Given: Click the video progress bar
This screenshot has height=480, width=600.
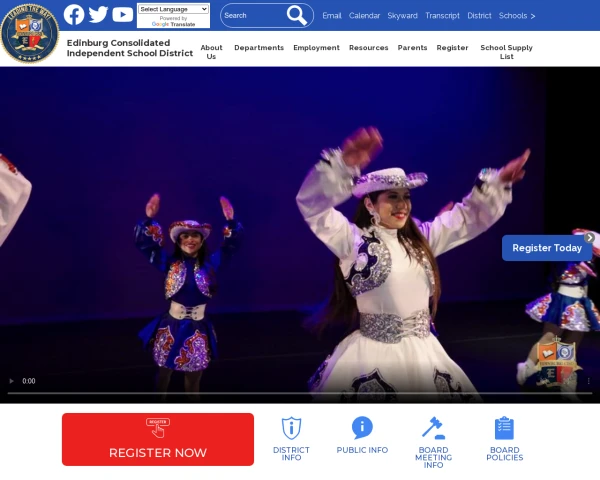Looking at the screenshot, I should [300, 393].
